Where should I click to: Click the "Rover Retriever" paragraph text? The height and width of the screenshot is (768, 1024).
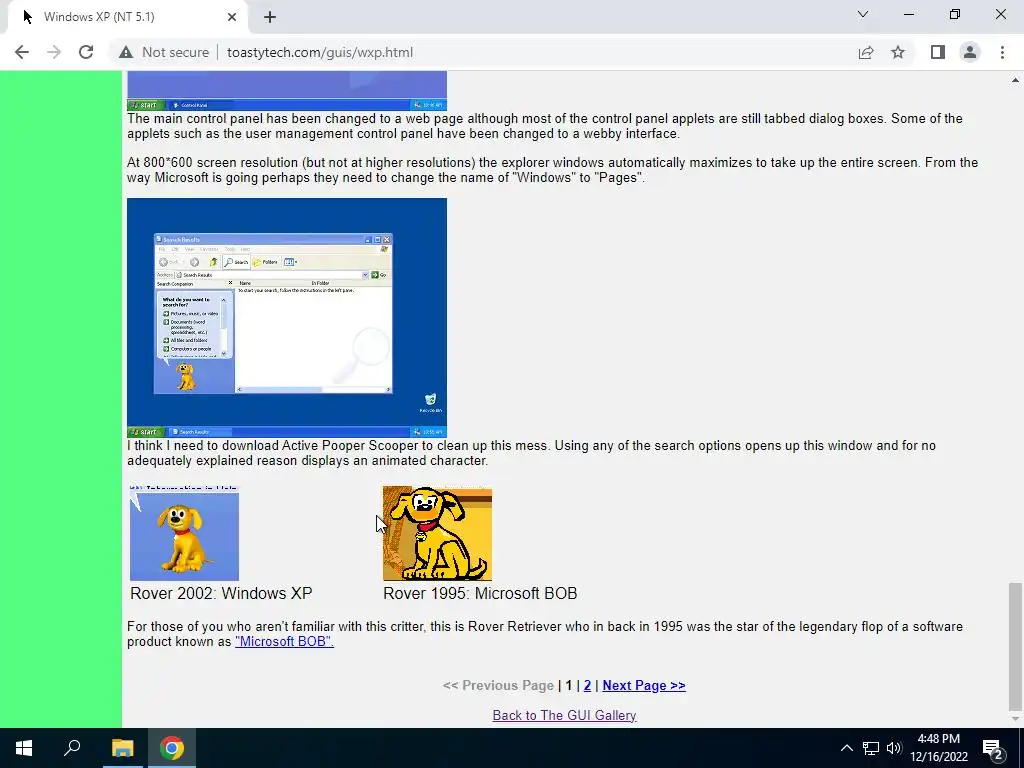(545, 633)
